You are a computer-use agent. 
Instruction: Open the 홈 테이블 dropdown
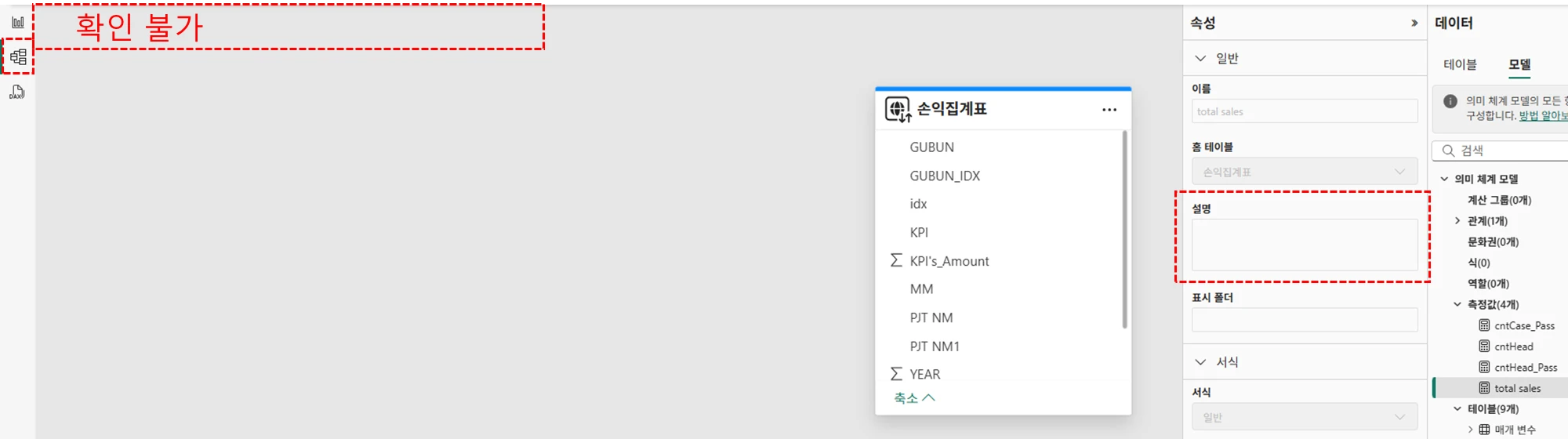1305,172
